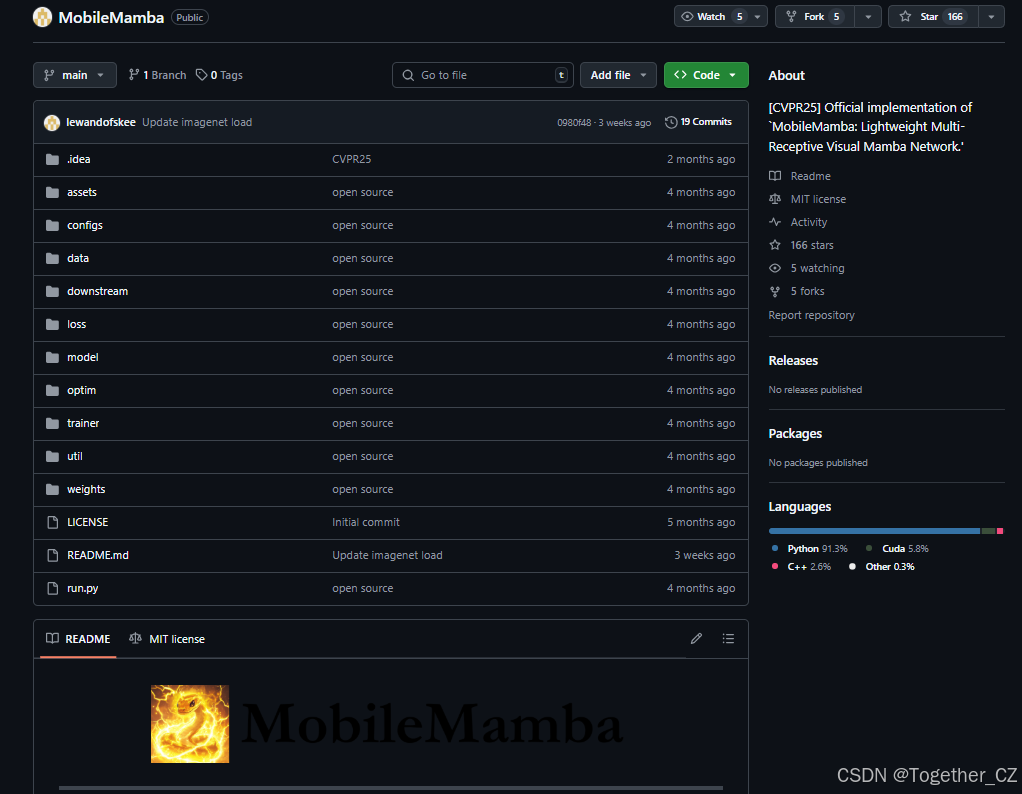The image size is (1022, 794).
Task: Click the Python segment of languages bar
Action: tap(874, 531)
